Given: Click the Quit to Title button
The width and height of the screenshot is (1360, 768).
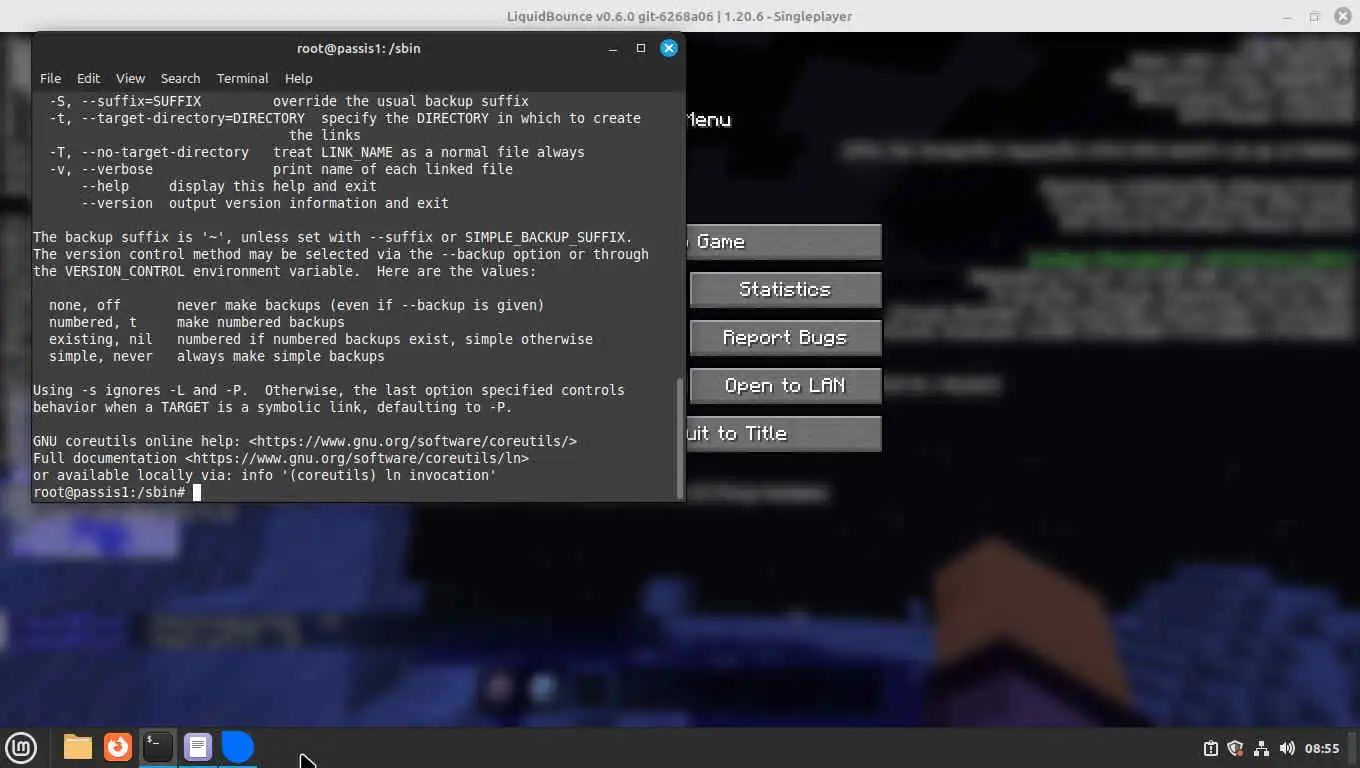Looking at the screenshot, I should click(x=784, y=434).
